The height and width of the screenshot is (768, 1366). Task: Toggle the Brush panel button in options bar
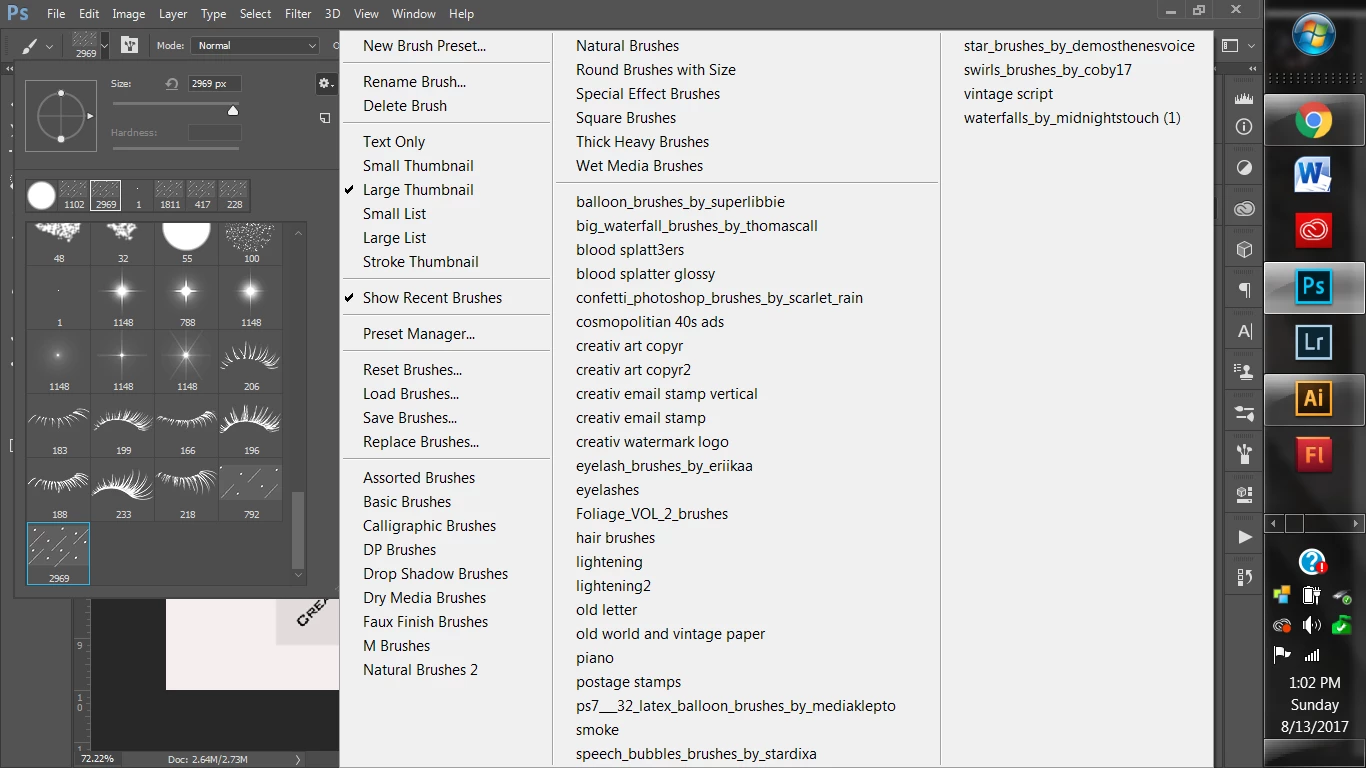click(x=129, y=45)
